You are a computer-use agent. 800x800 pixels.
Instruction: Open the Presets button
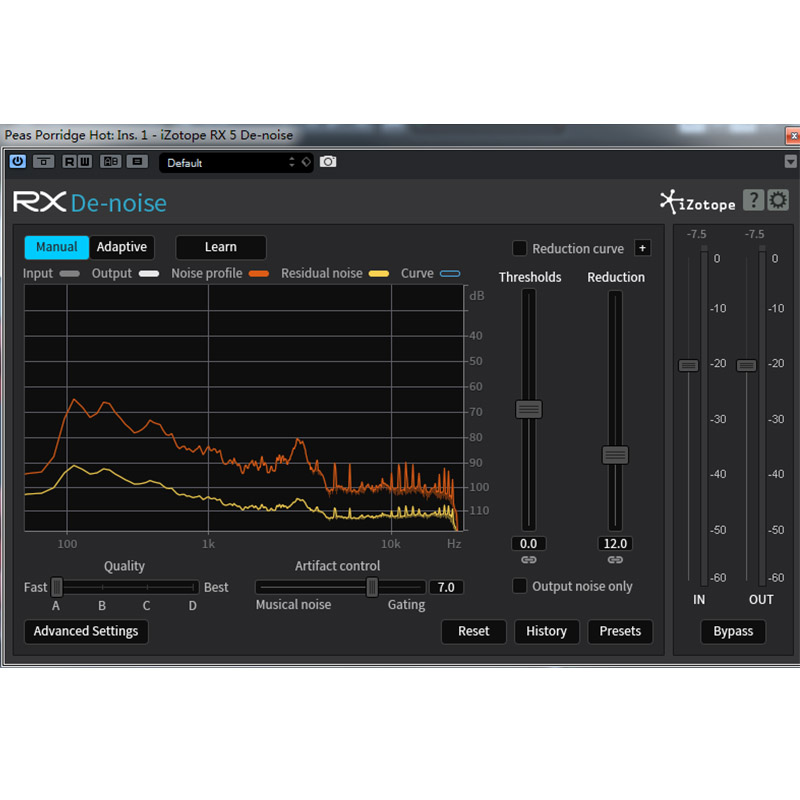click(620, 632)
